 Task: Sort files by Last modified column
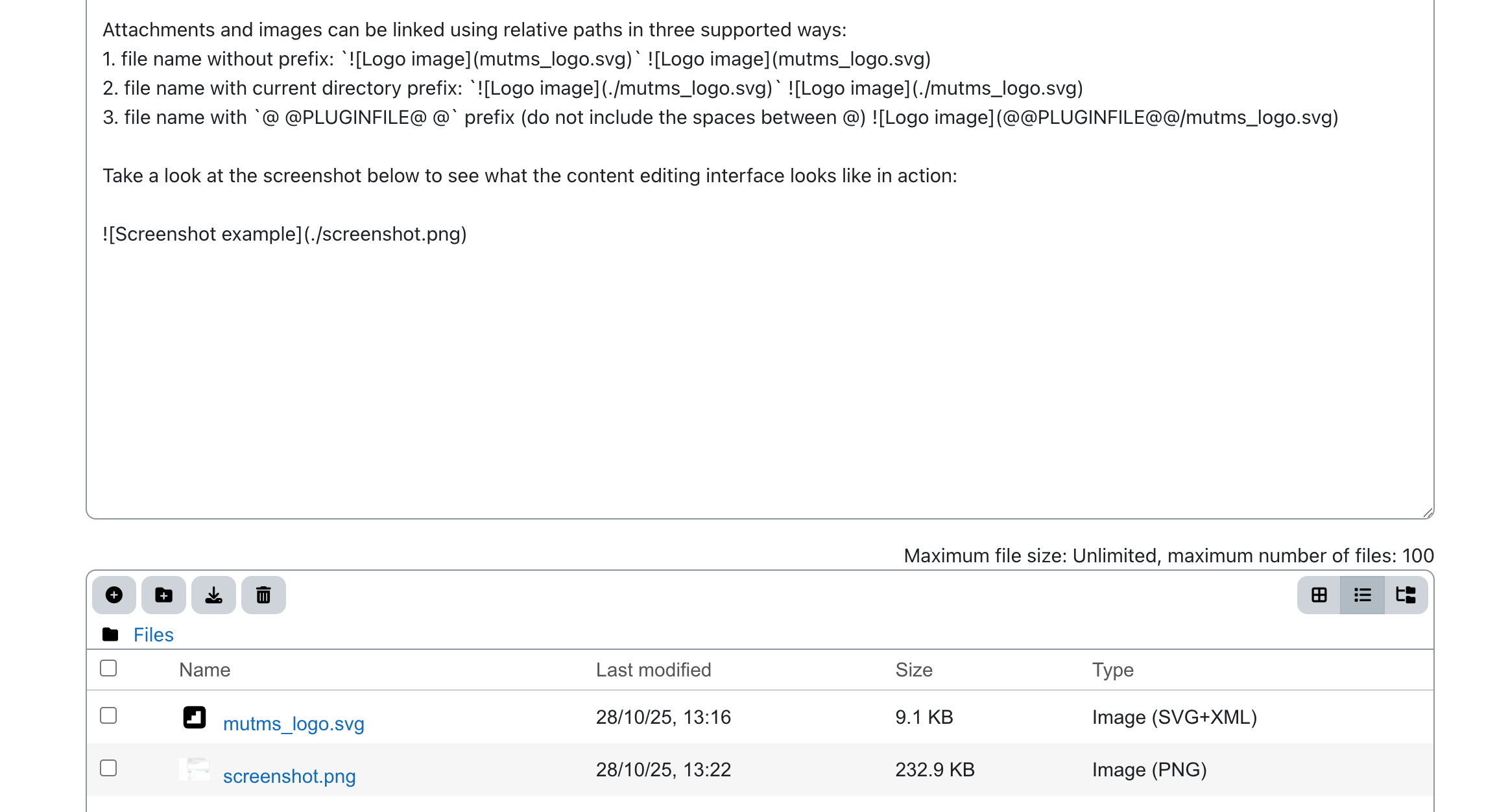(653, 670)
